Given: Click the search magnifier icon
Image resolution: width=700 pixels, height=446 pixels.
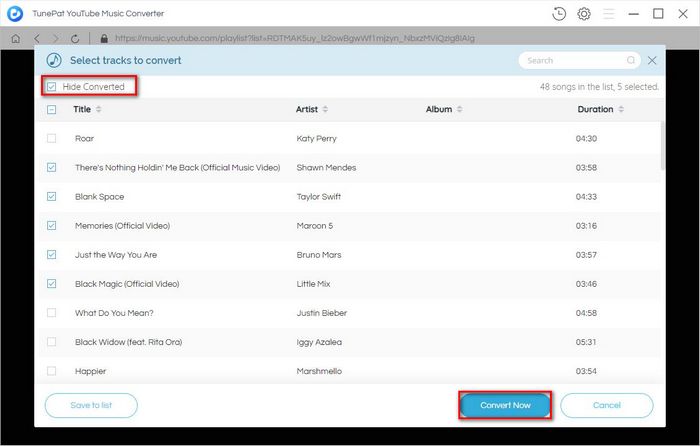Looking at the screenshot, I should point(631,60).
